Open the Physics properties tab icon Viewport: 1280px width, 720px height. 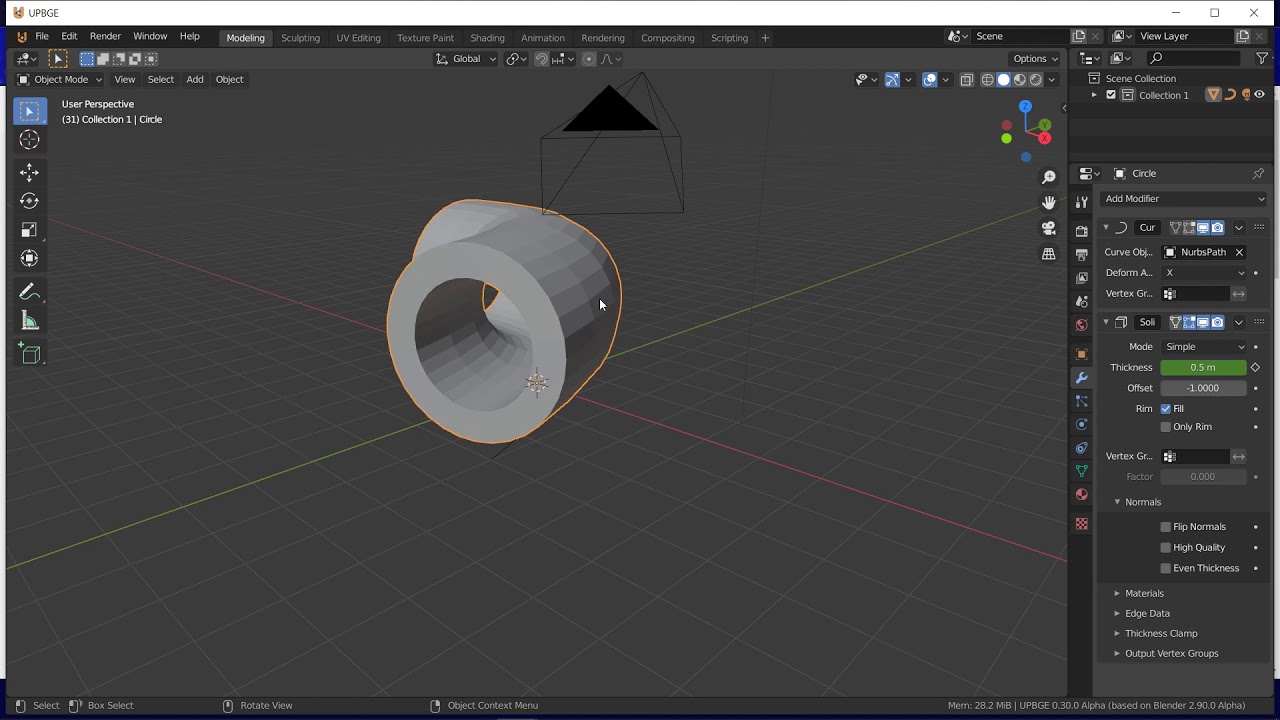1081,425
